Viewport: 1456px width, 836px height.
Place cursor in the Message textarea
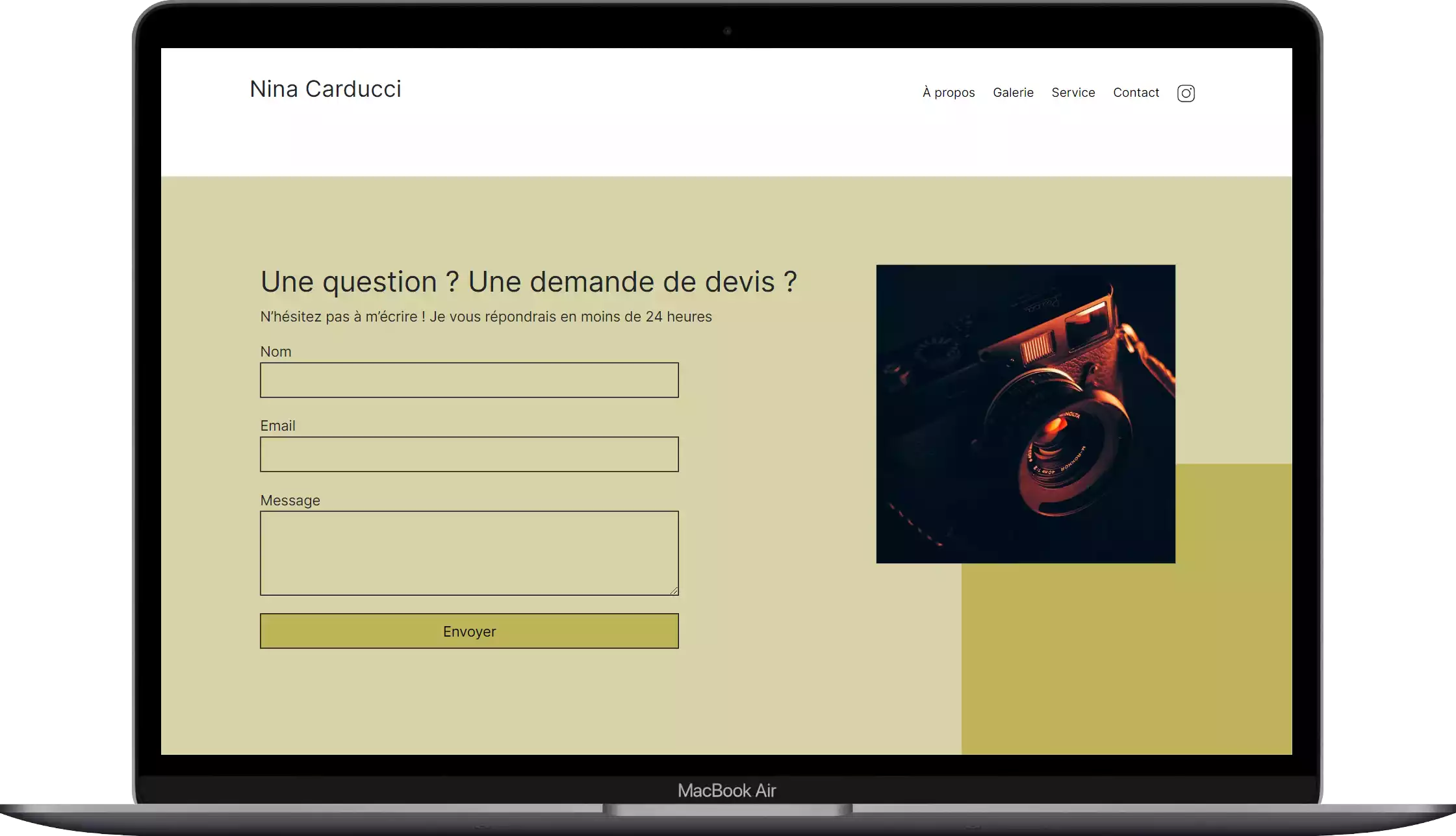469,553
